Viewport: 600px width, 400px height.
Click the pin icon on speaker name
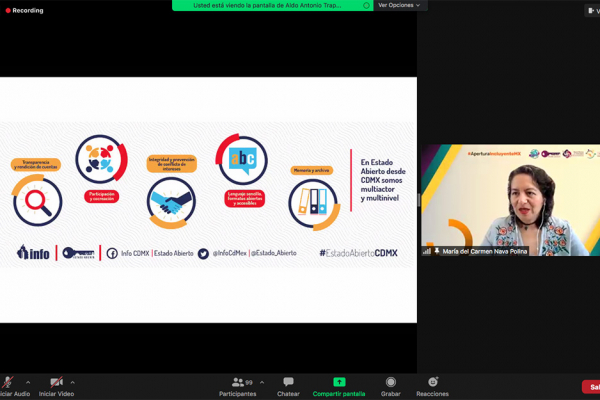coord(437,251)
